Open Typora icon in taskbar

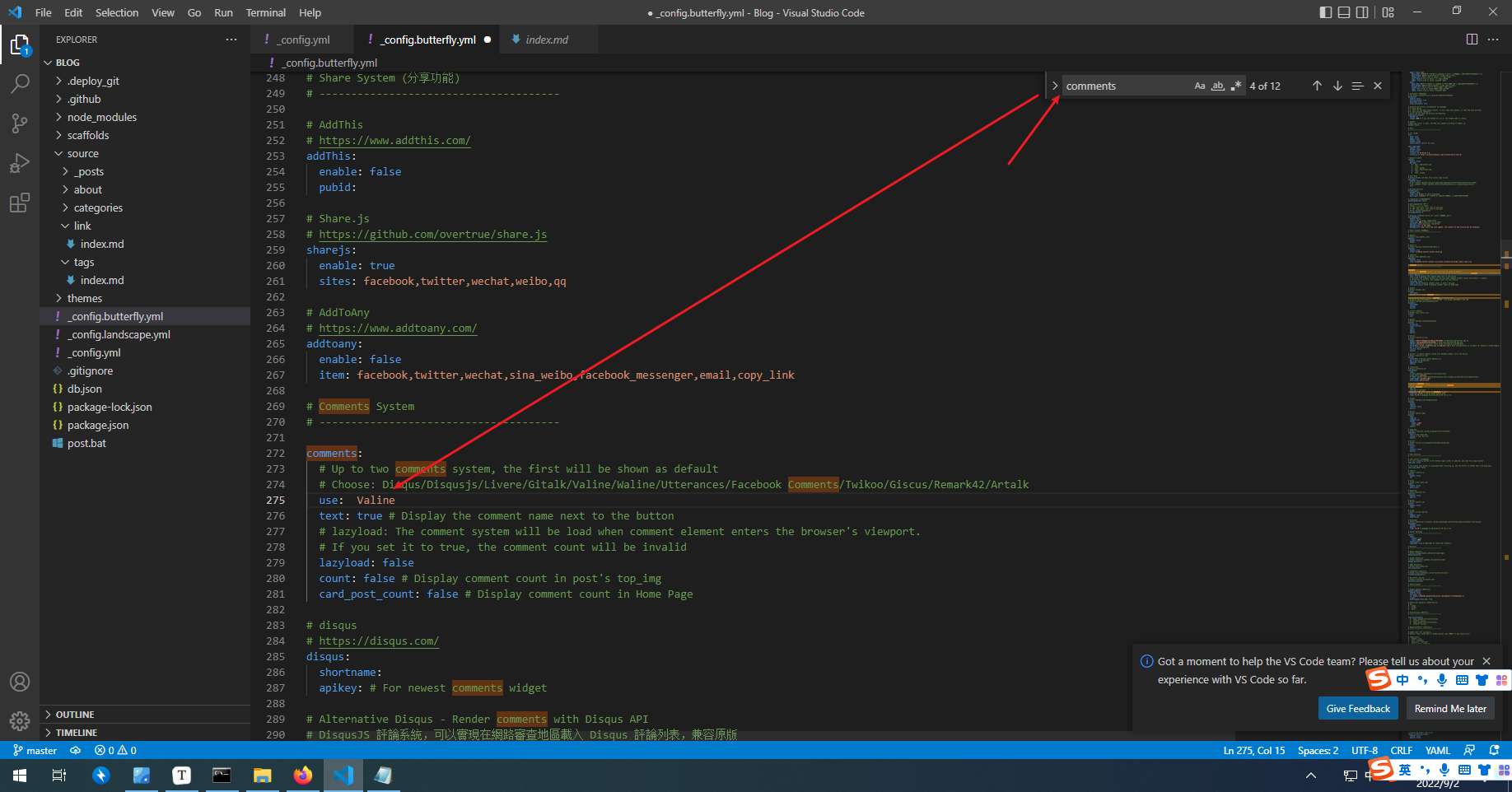181,775
